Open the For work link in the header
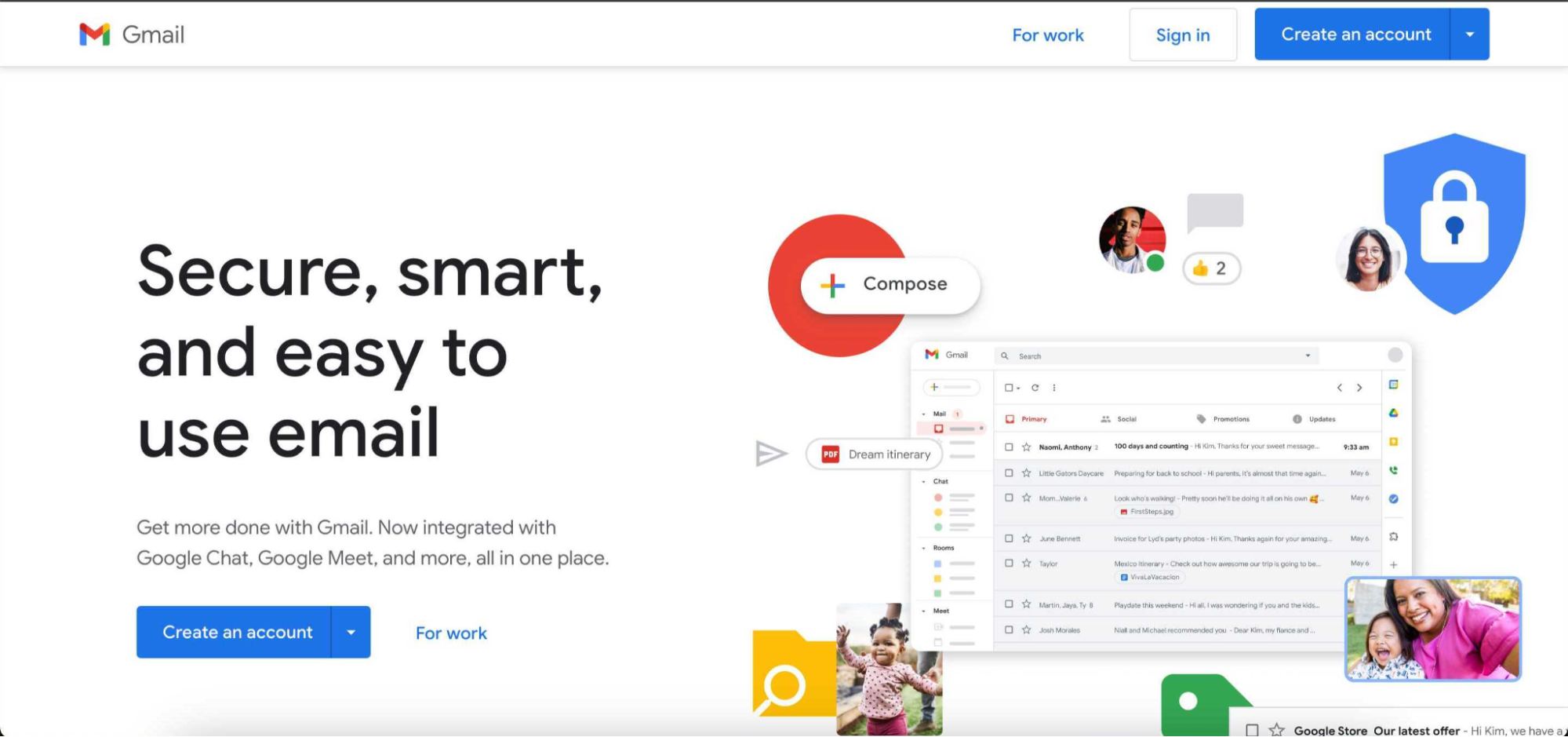The width and height of the screenshot is (1568, 737). tap(1048, 35)
